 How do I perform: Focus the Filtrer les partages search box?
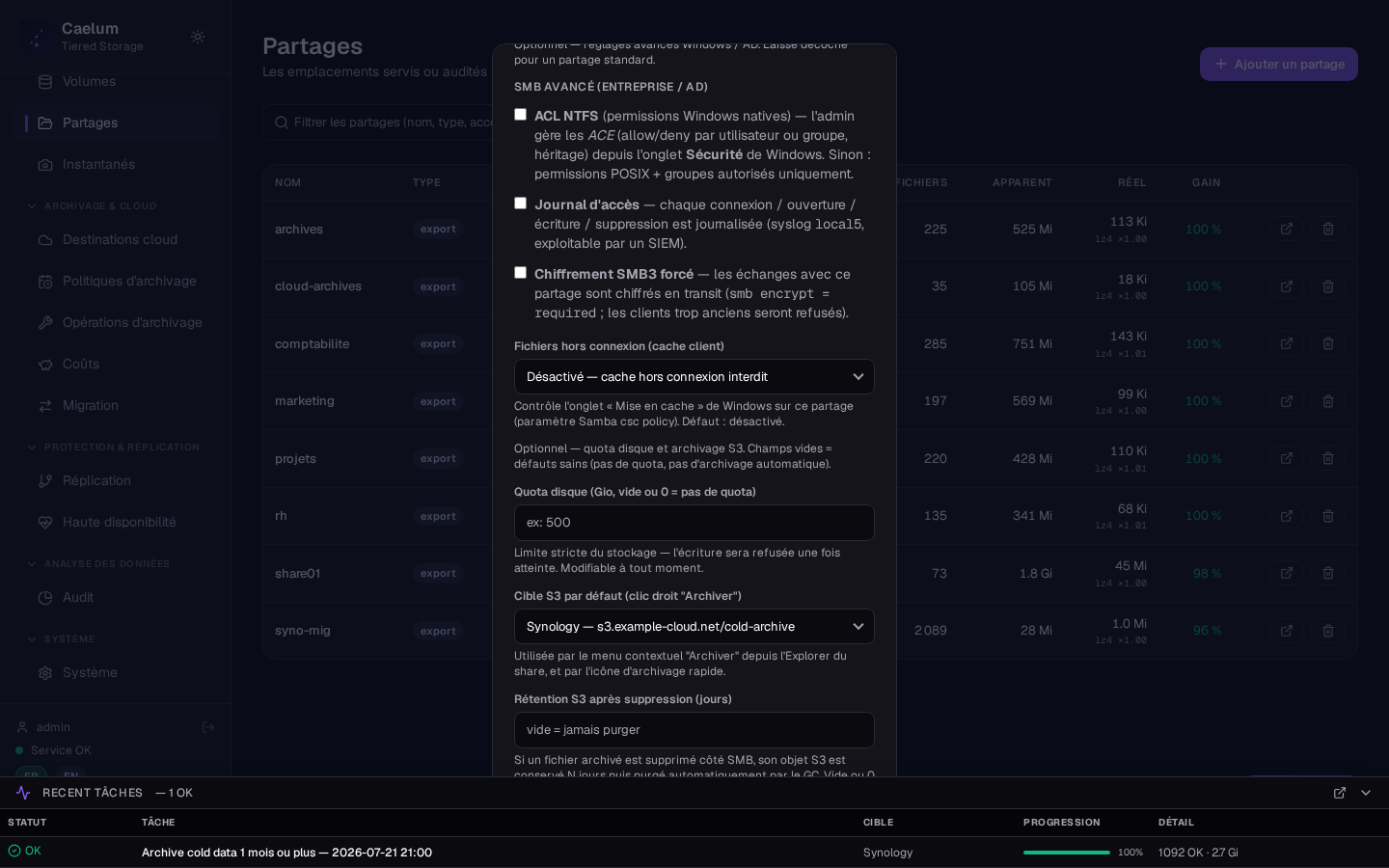click(x=378, y=122)
